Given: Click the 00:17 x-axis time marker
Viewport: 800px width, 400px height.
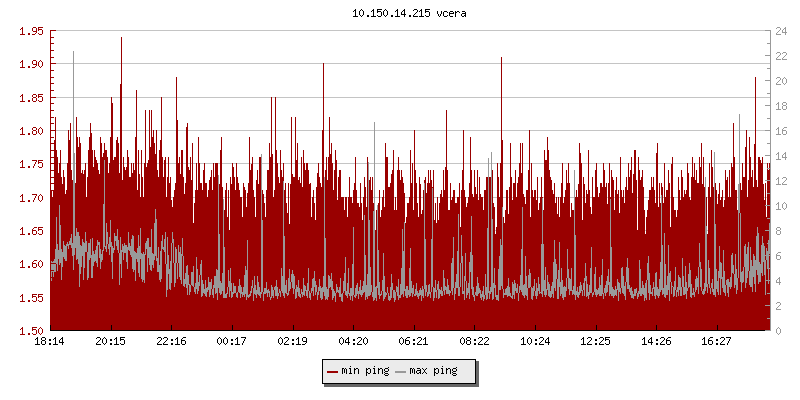Looking at the screenshot, I should click(x=231, y=341).
